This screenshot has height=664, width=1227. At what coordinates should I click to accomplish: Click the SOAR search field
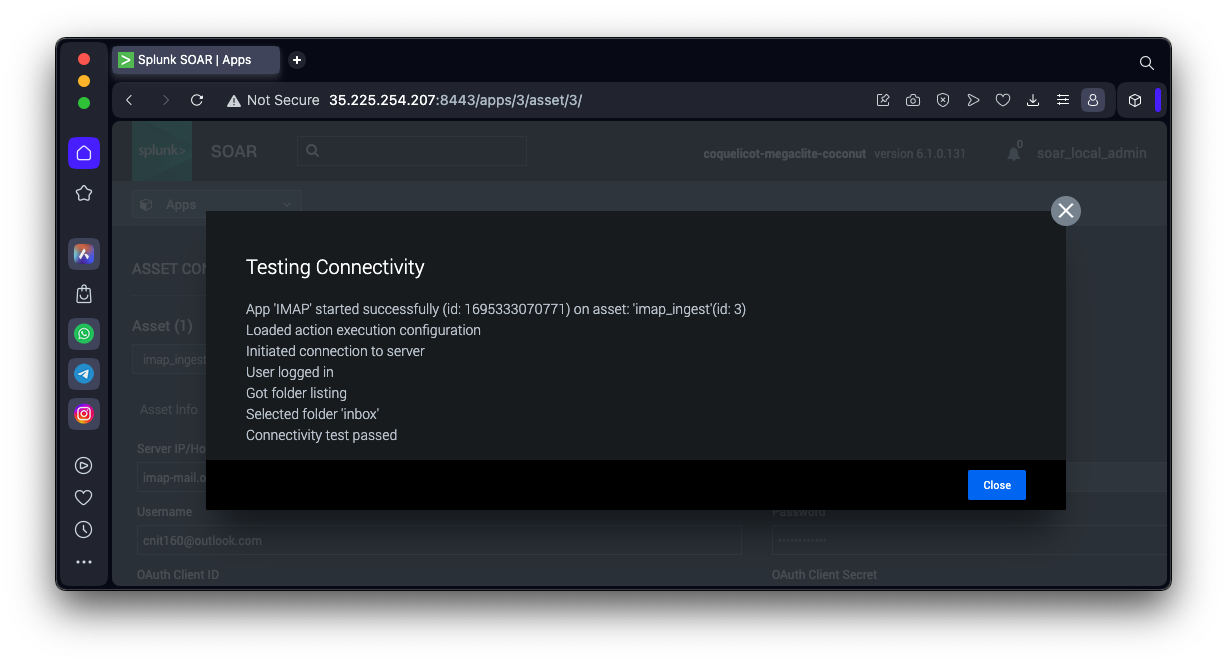tap(412, 151)
